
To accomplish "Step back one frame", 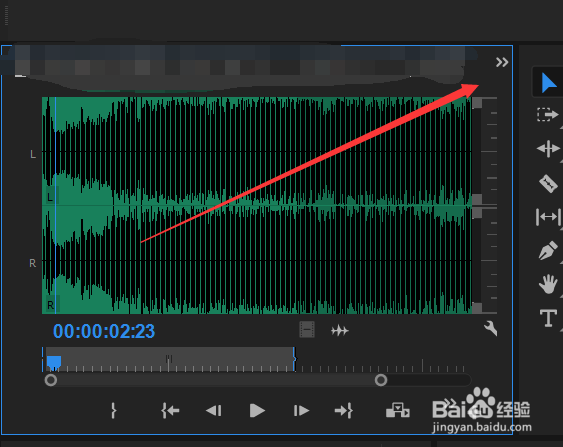I will click(x=214, y=411).
